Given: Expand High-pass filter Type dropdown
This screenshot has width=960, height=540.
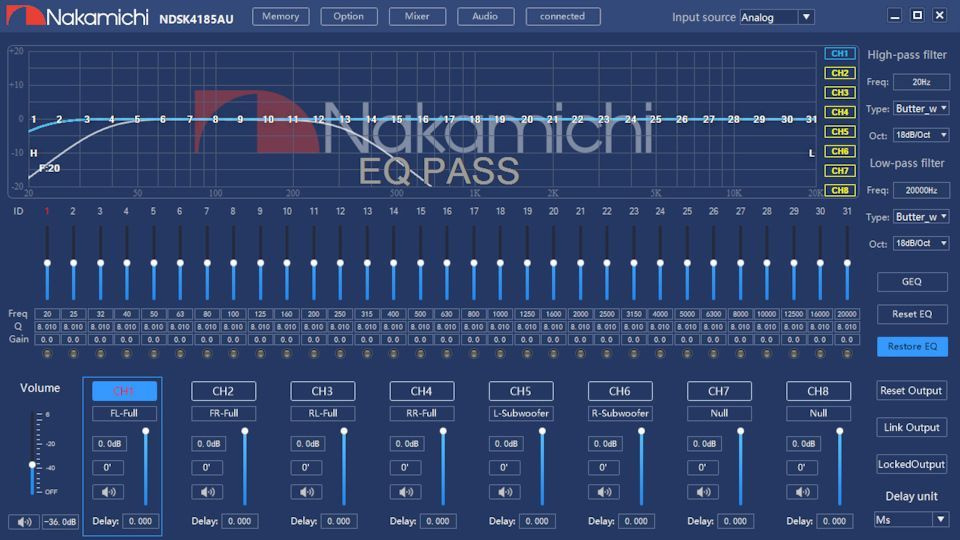Looking at the screenshot, I should click(921, 108).
